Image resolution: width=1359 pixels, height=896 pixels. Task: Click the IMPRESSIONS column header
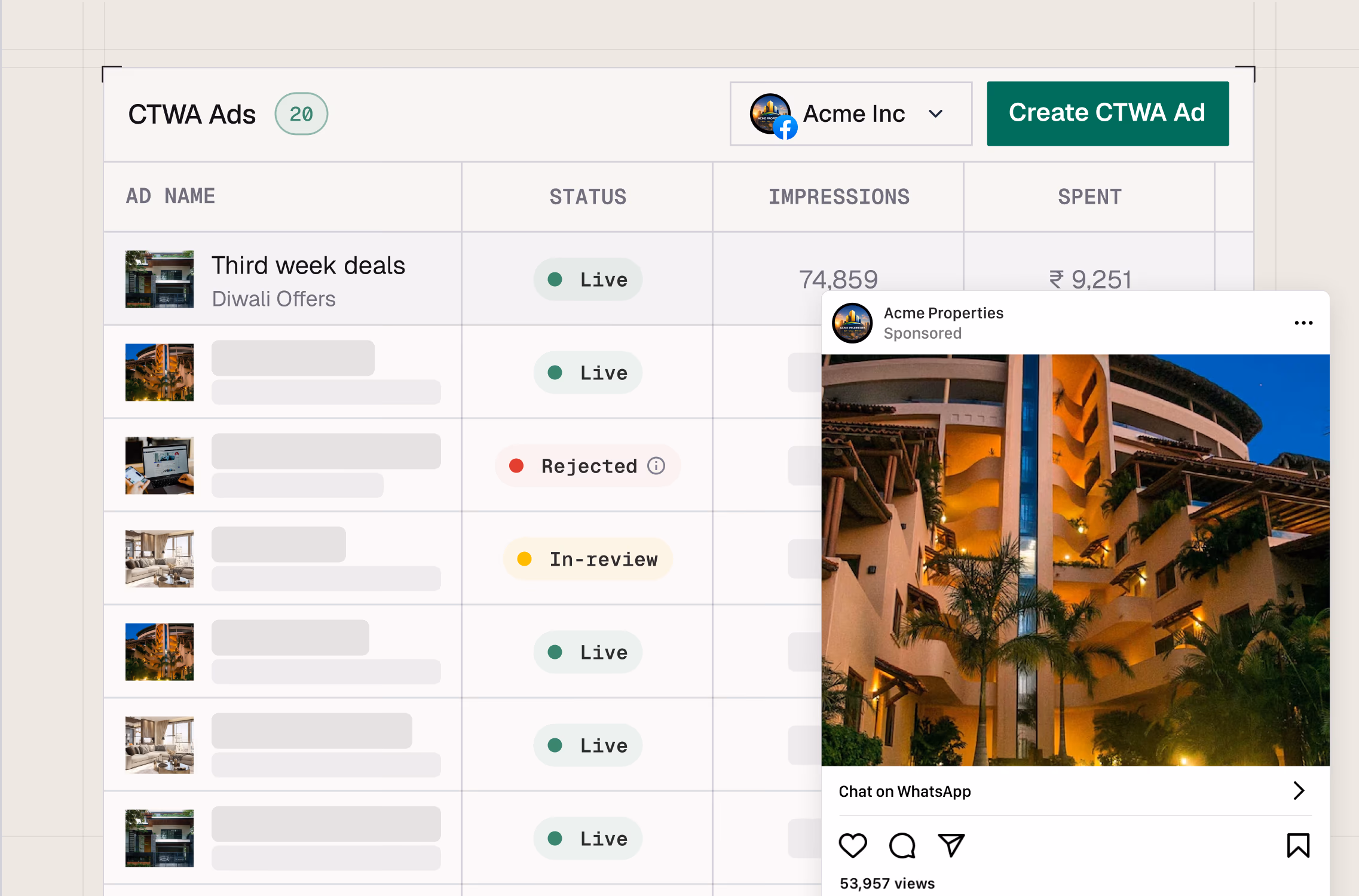pos(838,197)
